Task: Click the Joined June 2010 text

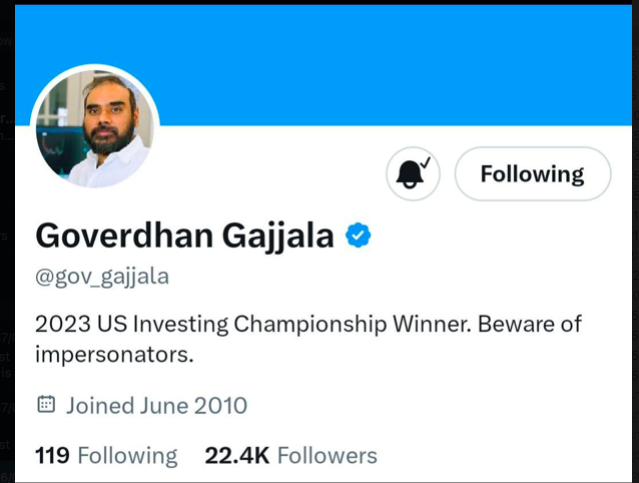Action: 156,405
